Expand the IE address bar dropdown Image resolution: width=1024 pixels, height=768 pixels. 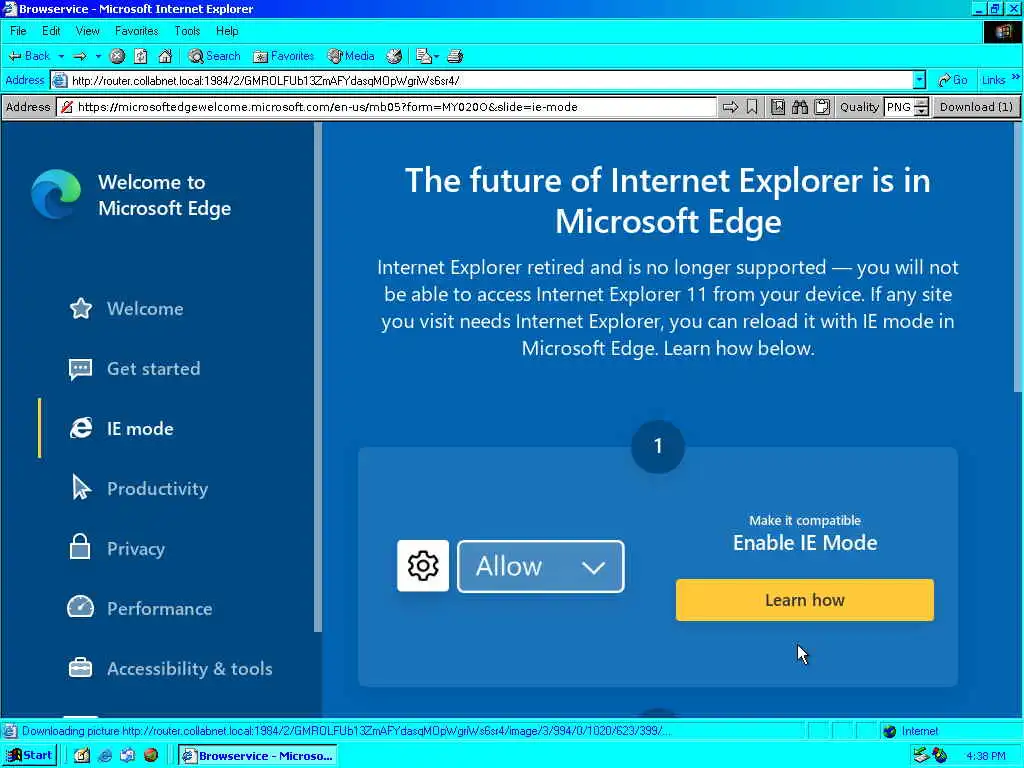(x=920, y=80)
